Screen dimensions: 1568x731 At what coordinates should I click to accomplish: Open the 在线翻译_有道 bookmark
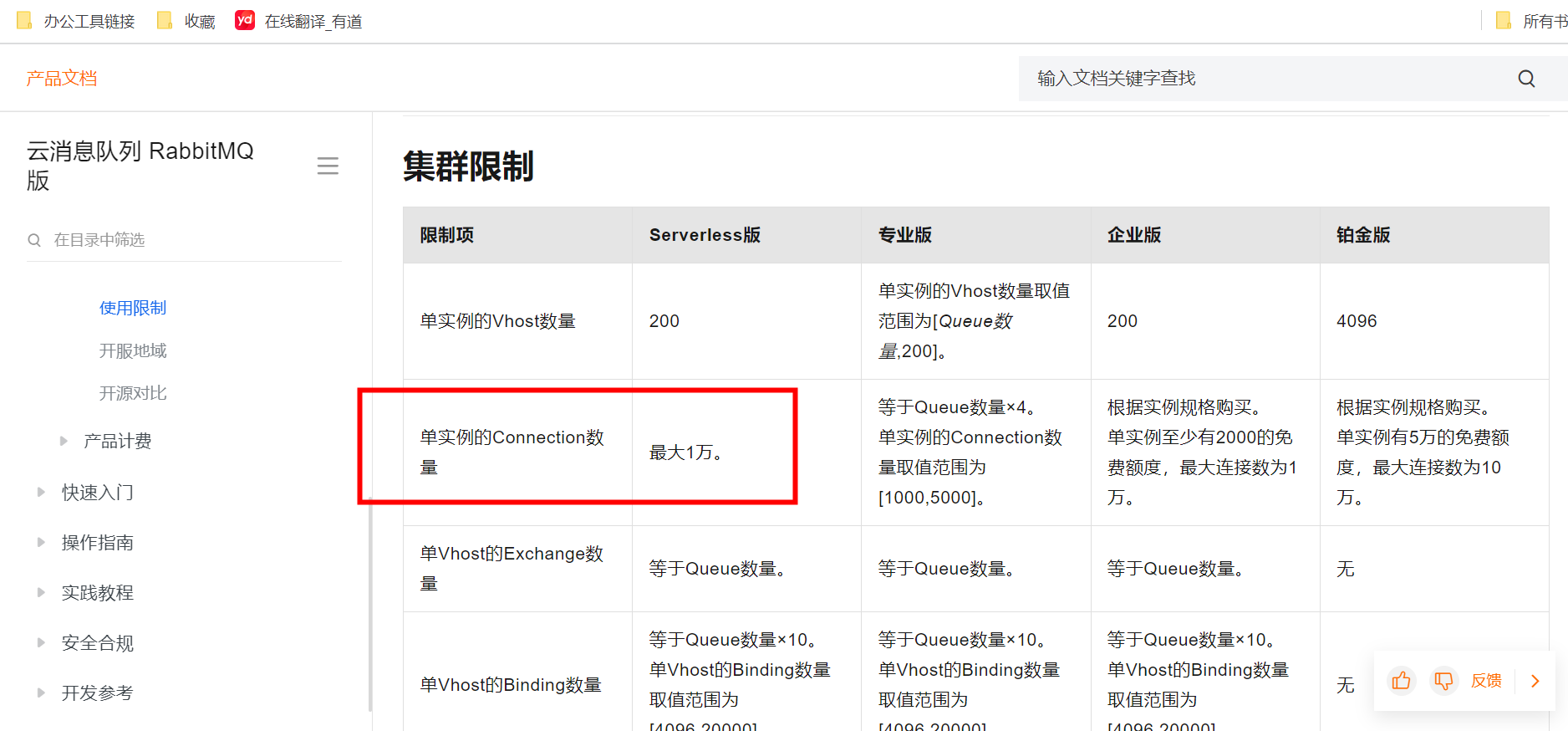tap(298, 21)
